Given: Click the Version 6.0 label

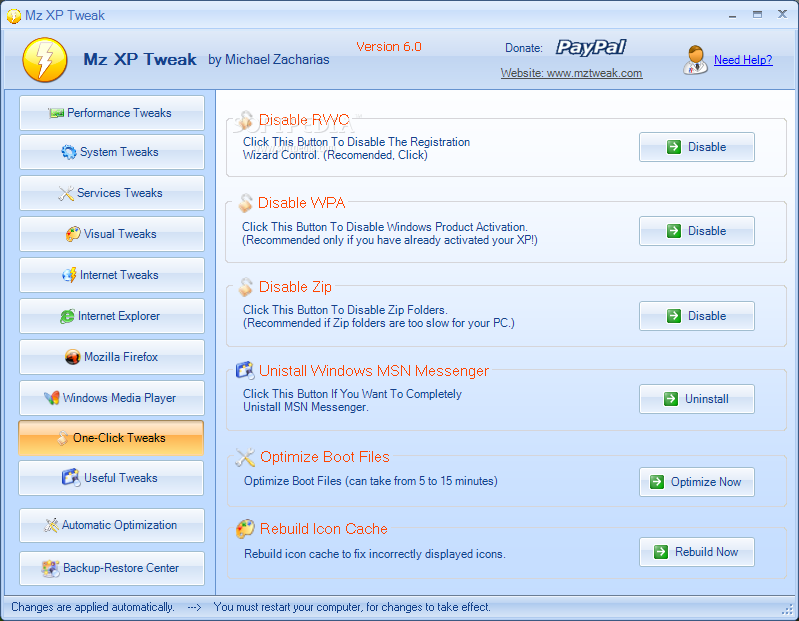Looking at the screenshot, I should click(x=389, y=47).
